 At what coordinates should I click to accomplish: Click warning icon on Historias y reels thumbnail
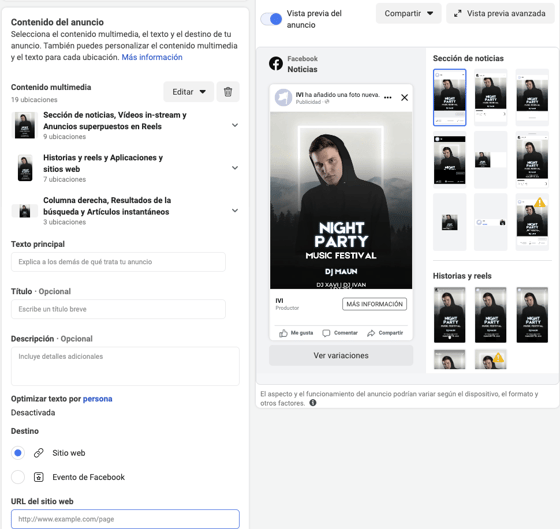click(499, 357)
